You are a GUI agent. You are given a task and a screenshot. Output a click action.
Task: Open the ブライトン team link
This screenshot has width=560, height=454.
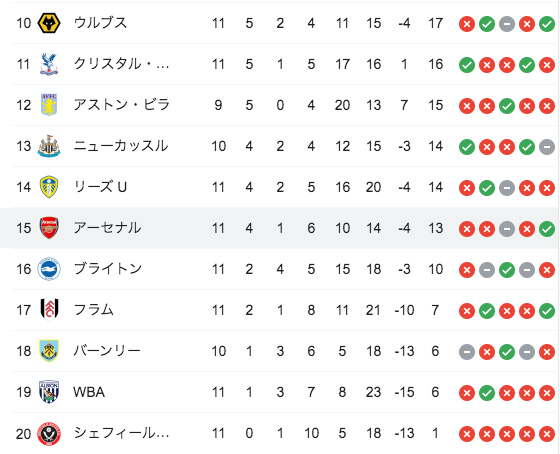coord(108,269)
